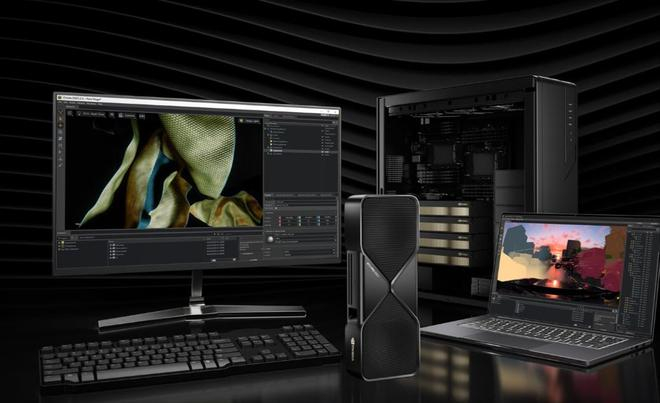Open viewport settings gear icon on monitor
660x403 pixels.
(x=70, y=114)
